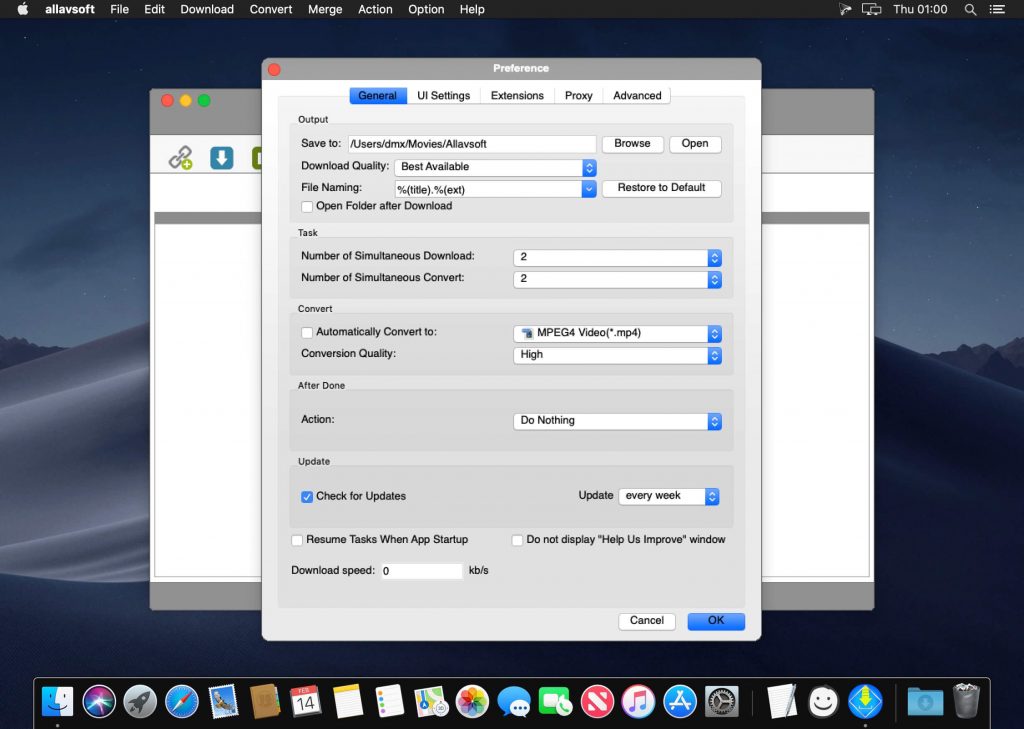Open Safari from the Dock
1024x729 pixels.
(x=181, y=700)
